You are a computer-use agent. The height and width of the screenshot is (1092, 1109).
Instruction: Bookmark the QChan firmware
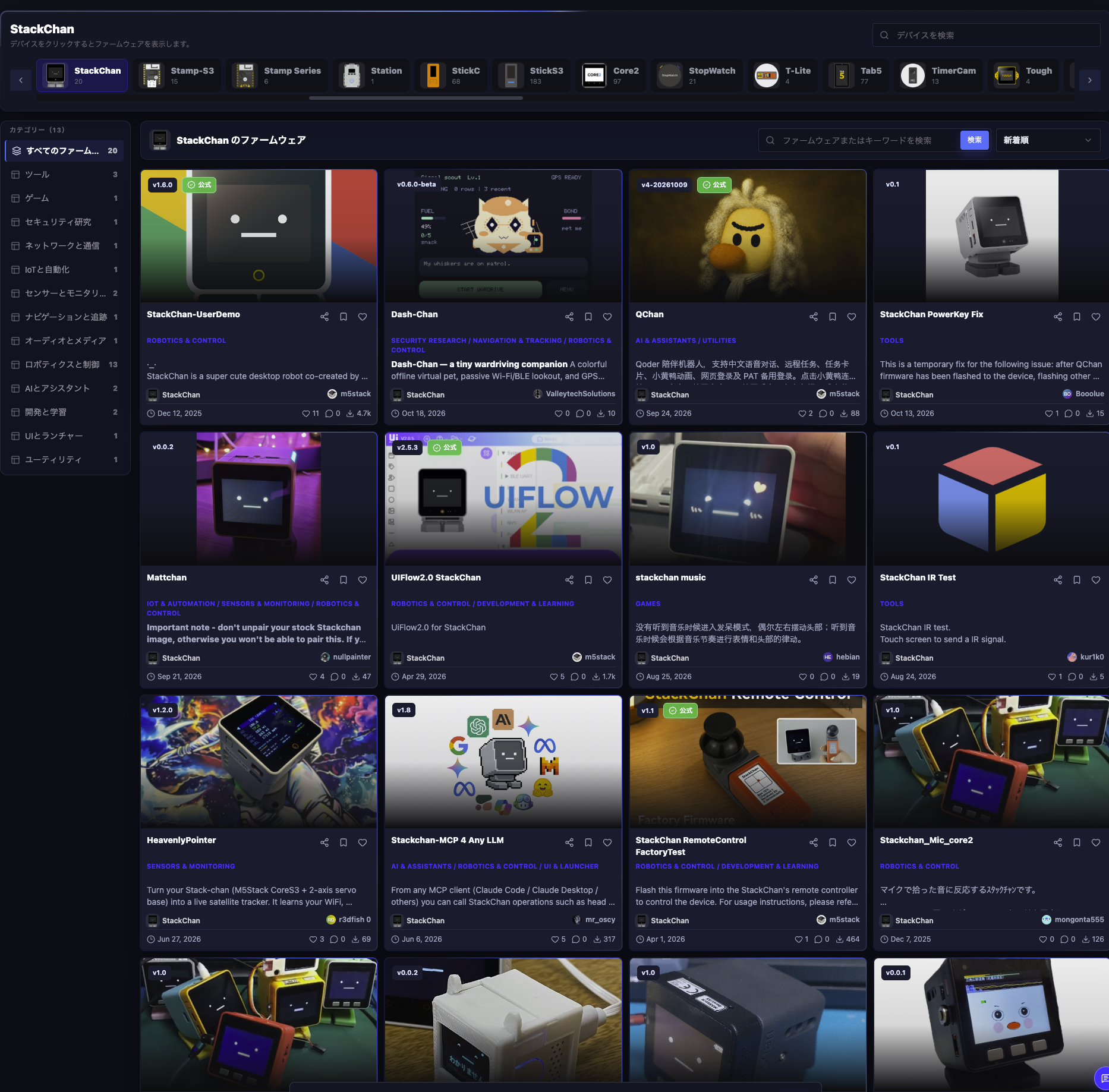(x=833, y=317)
